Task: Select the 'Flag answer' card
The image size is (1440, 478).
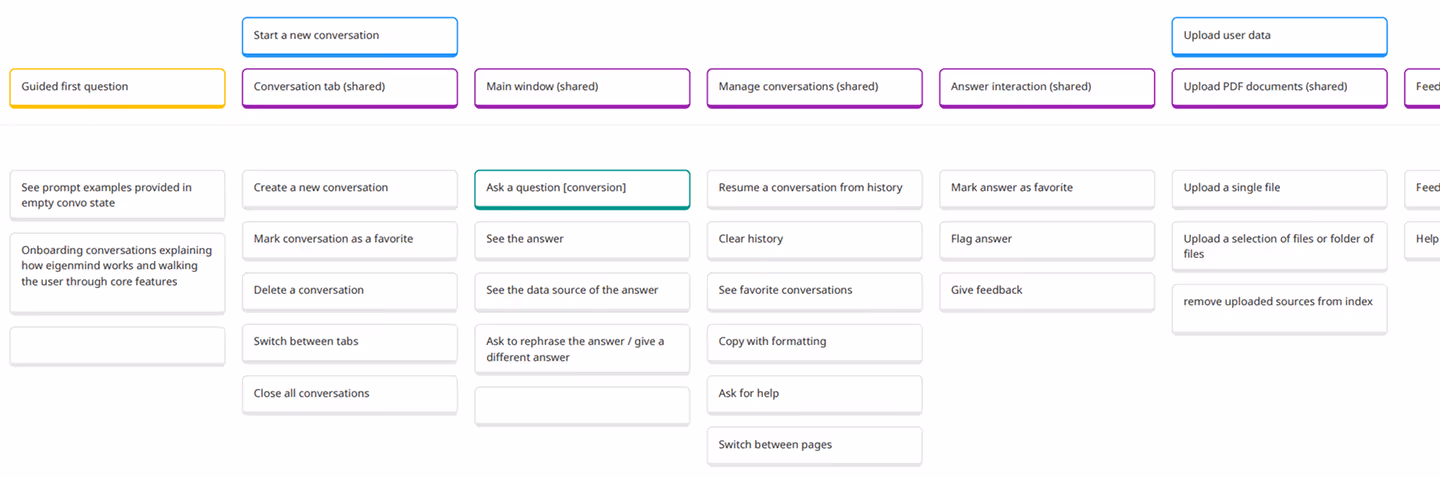Action: click(x=1047, y=240)
